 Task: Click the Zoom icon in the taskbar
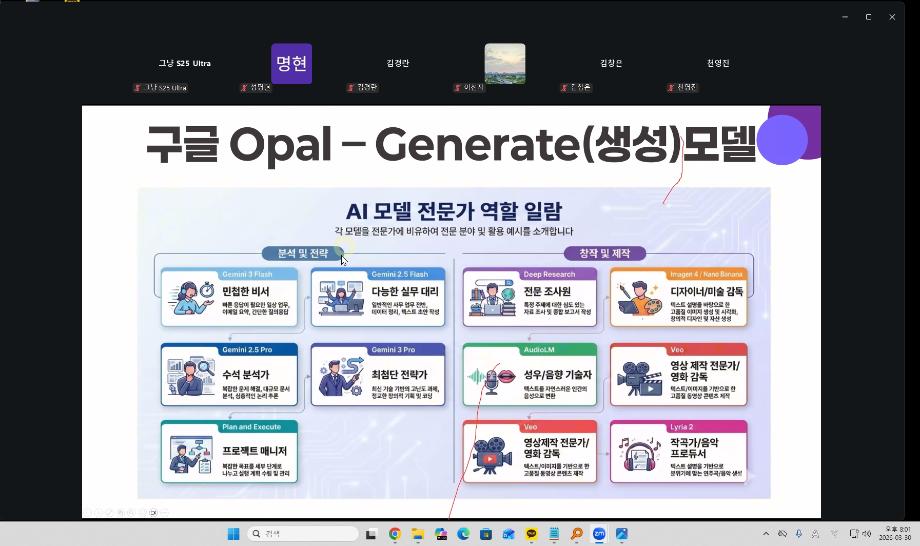click(x=599, y=534)
